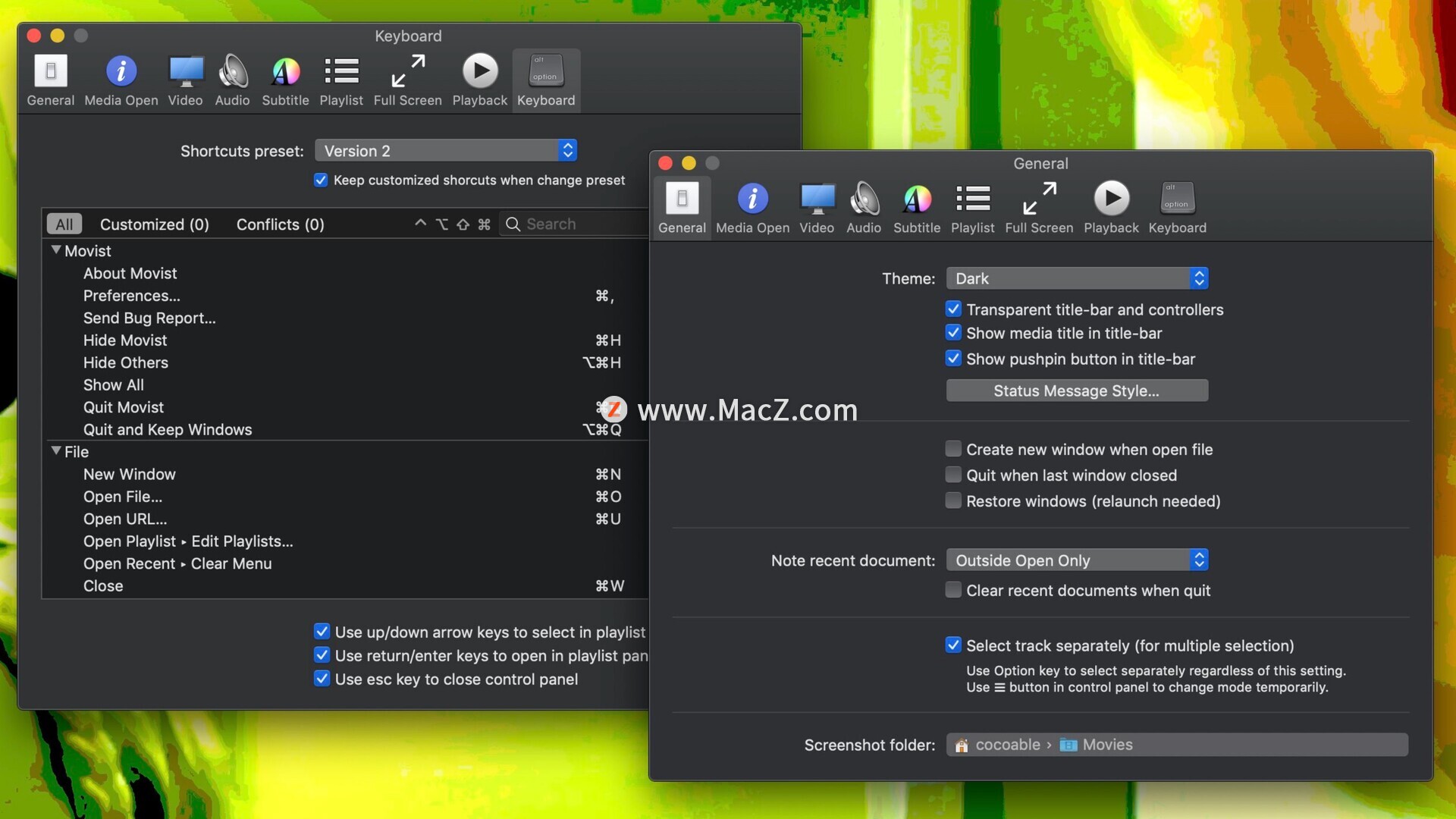Screen dimensions: 1456x819
Task: Toggle Select track separately checkbox
Action: (953, 645)
